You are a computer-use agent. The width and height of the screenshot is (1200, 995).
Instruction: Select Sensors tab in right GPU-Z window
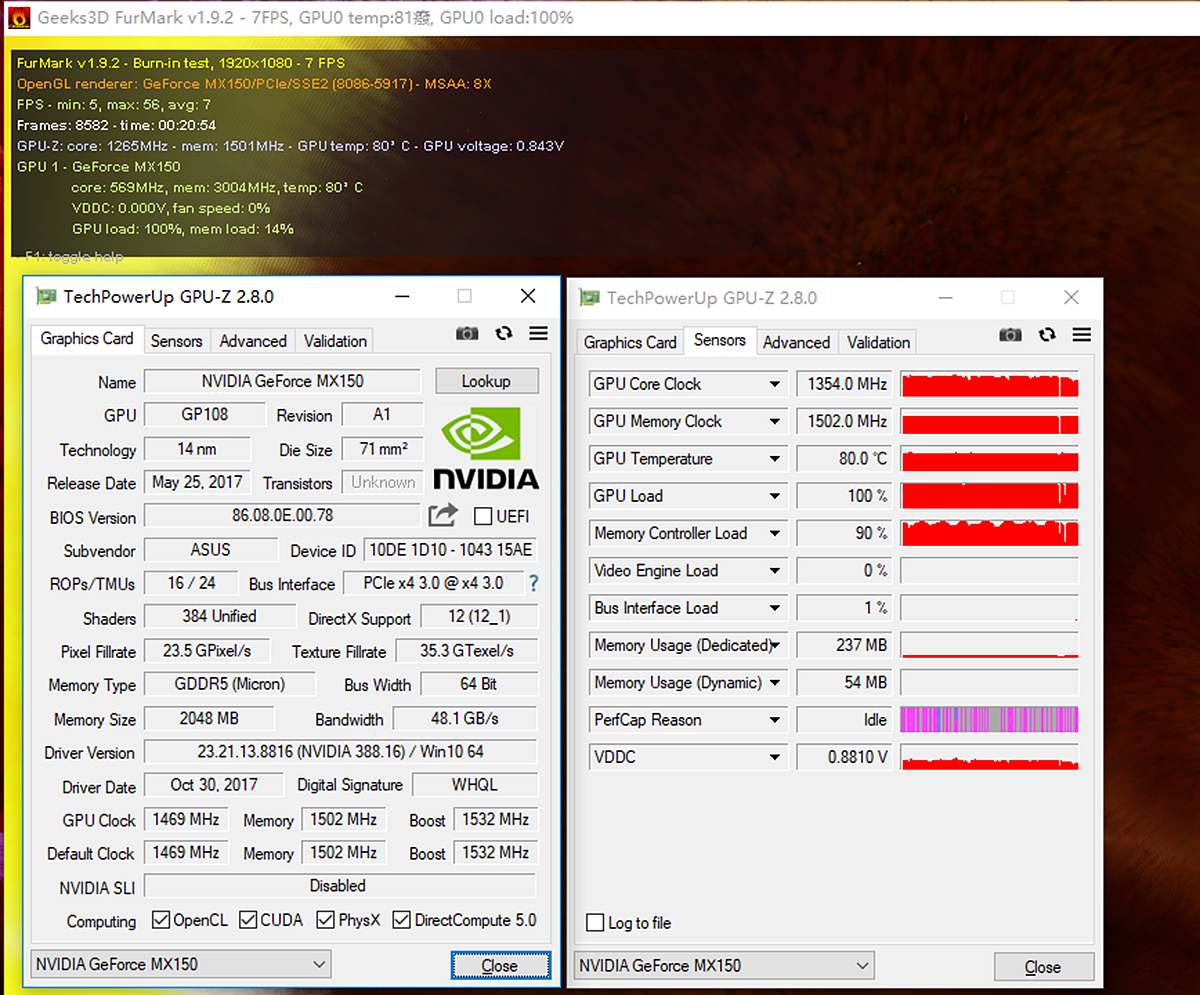point(720,340)
